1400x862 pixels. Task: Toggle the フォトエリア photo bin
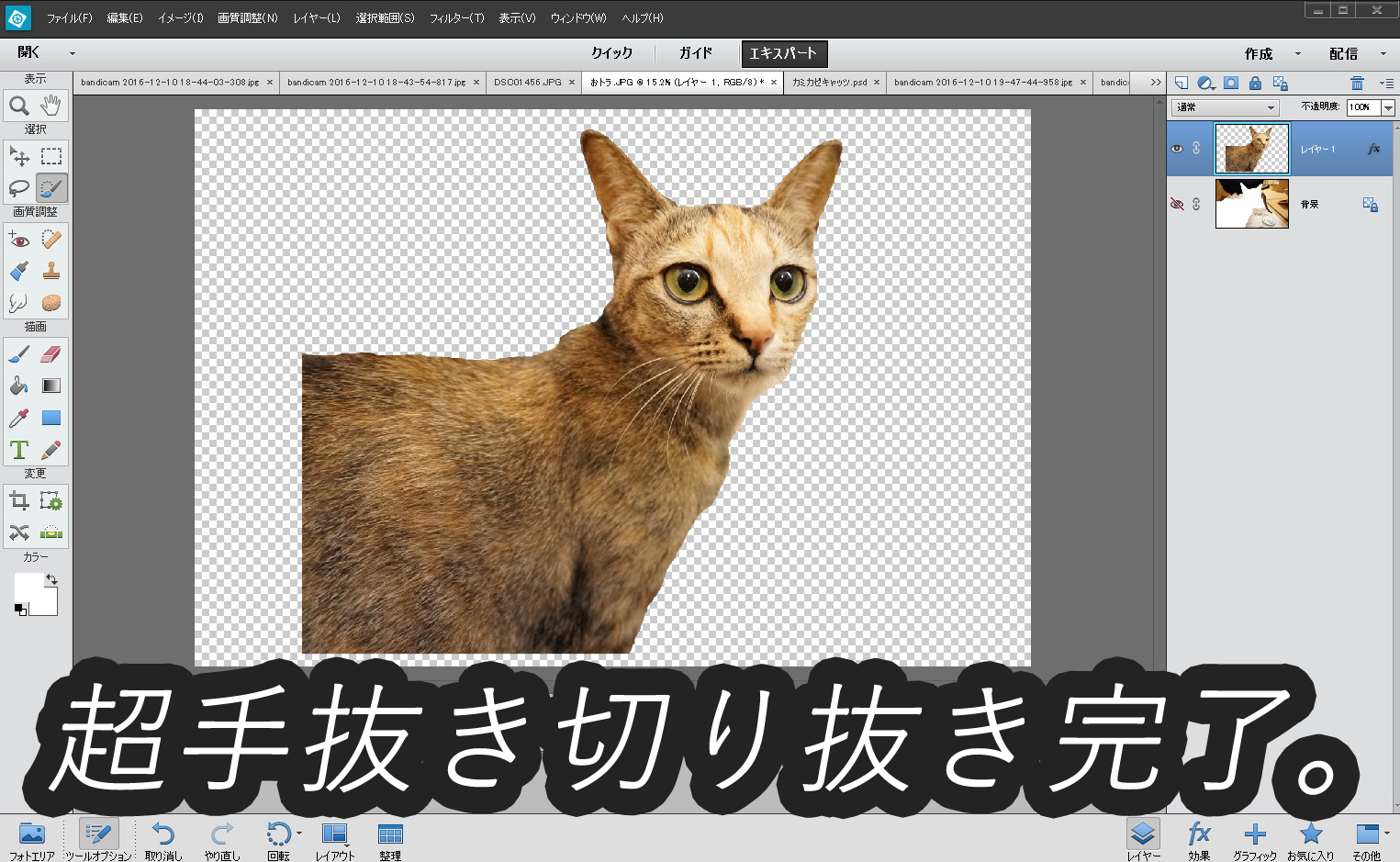32,840
